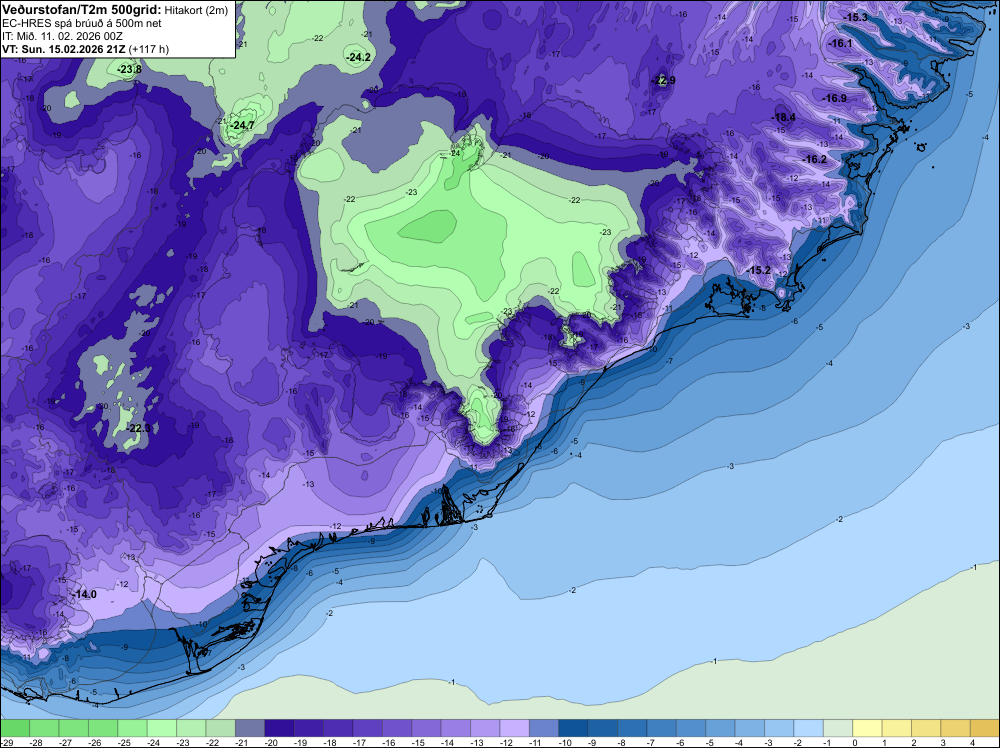Select the bold -15.2 temperature label
1000x748 pixels.
click(x=759, y=270)
